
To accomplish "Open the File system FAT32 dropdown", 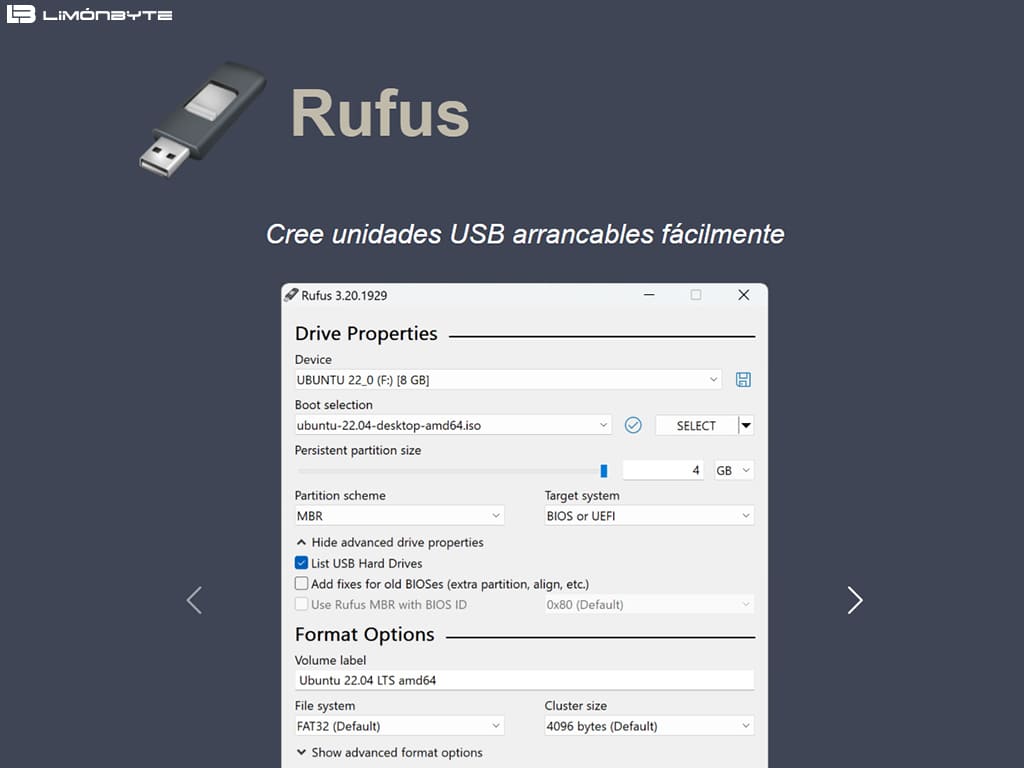I will [x=399, y=726].
